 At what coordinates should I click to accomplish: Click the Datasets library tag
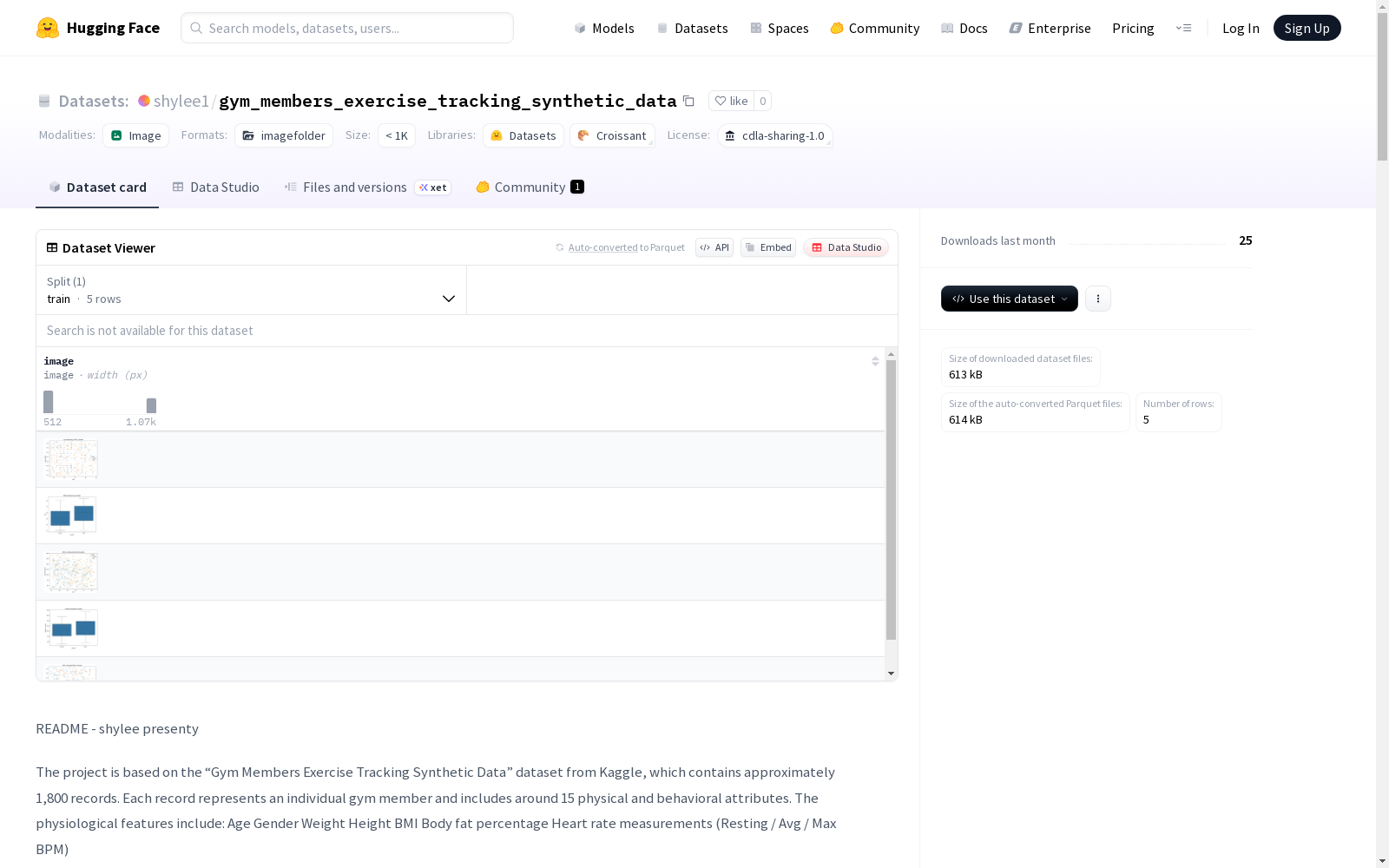[523, 135]
